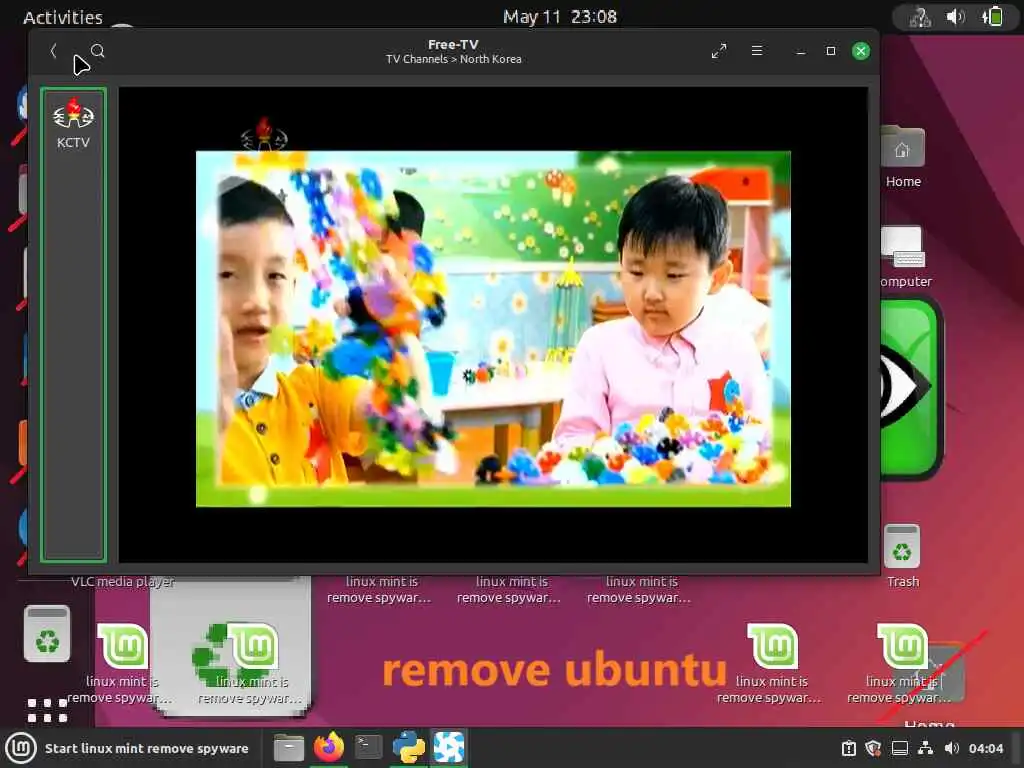
Task: Launch Firefox from the bottom taskbar
Action: (329, 748)
